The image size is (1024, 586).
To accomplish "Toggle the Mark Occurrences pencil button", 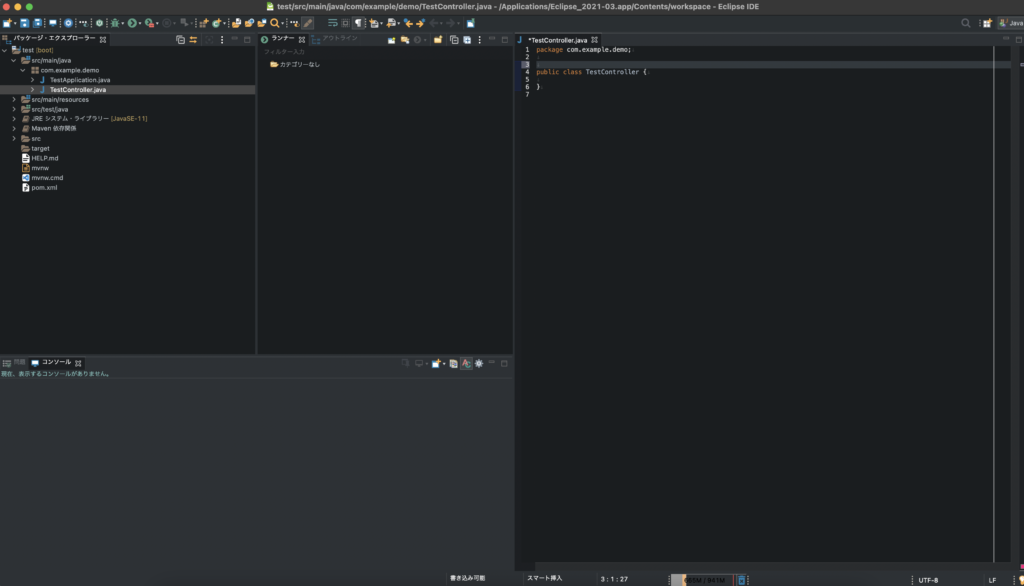I will click(308, 23).
